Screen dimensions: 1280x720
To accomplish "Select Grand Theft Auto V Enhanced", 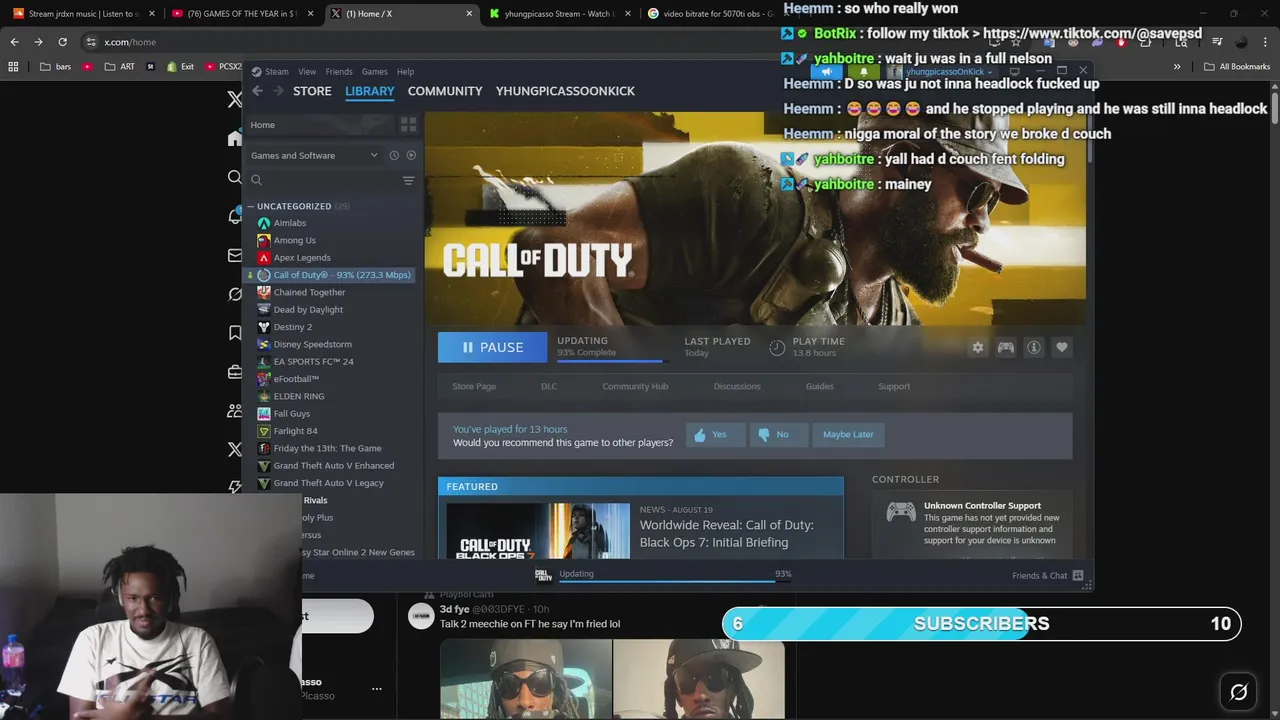I will [x=332, y=465].
